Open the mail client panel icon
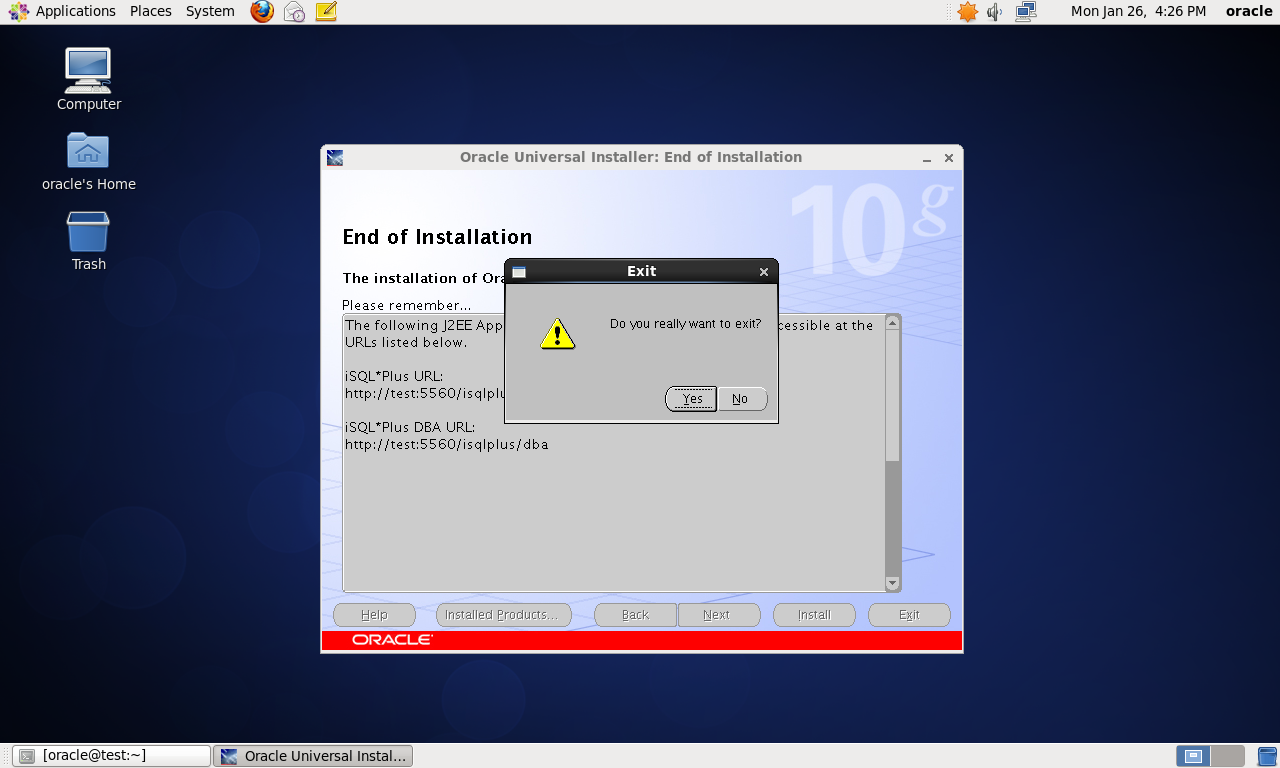Screen dimensions: 1280x768 (x=294, y=12)
